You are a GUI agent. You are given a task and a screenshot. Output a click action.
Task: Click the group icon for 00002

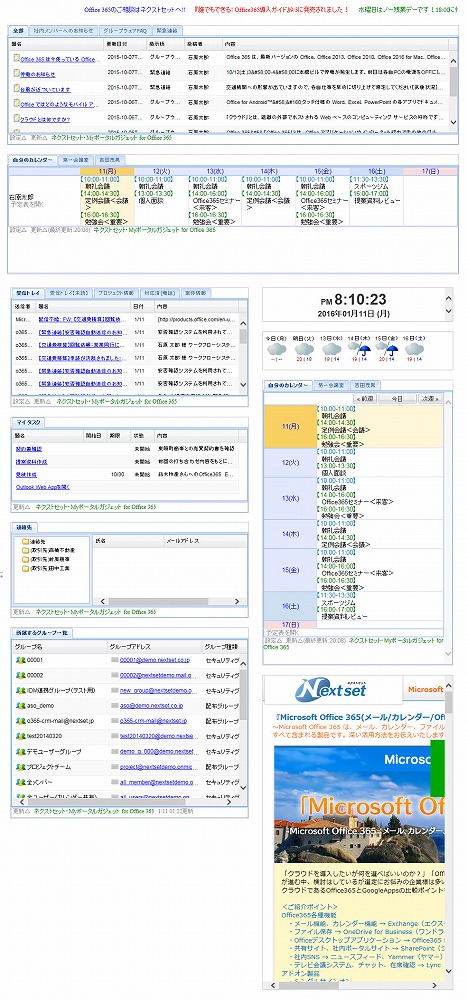pos(20,675)
